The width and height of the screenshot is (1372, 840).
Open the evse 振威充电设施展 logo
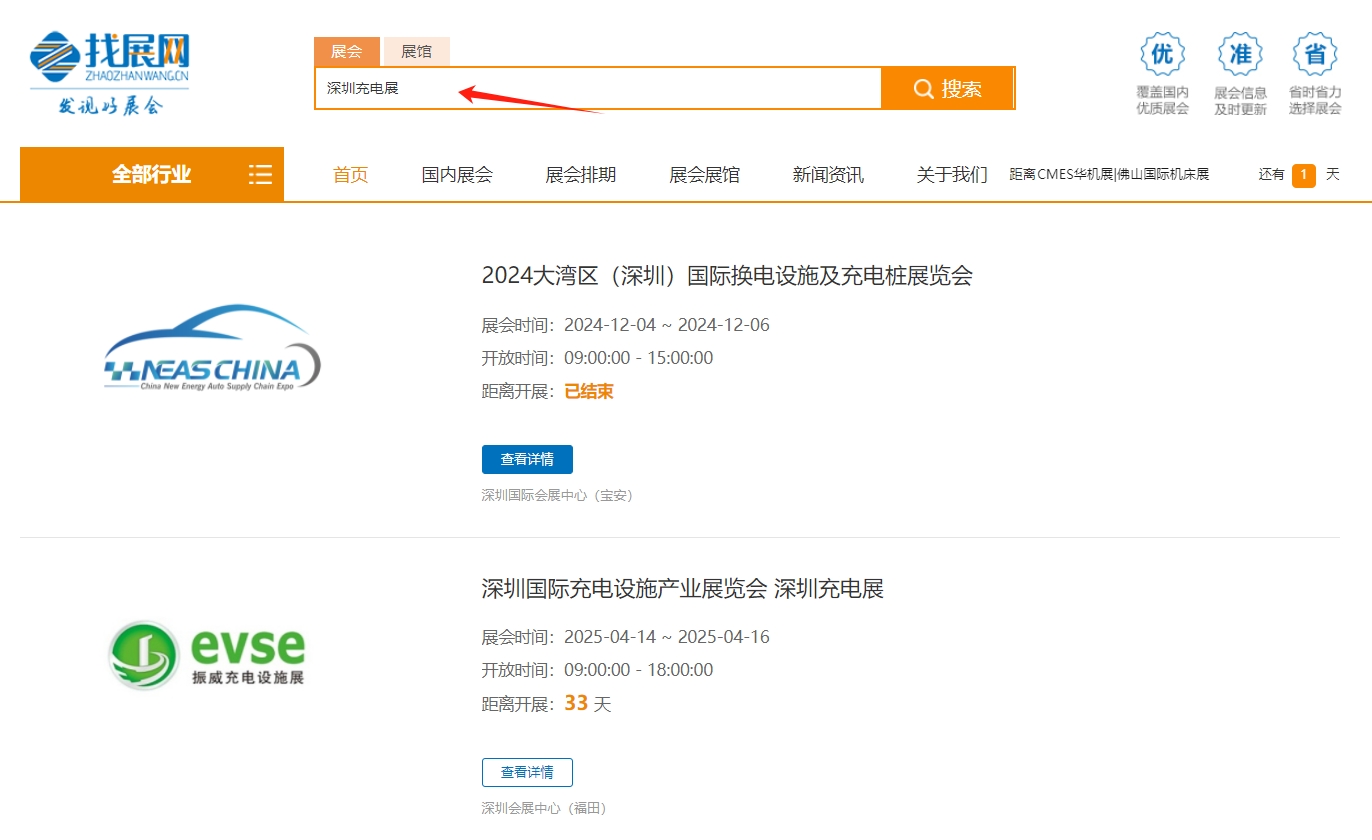[x=206, y=655]
